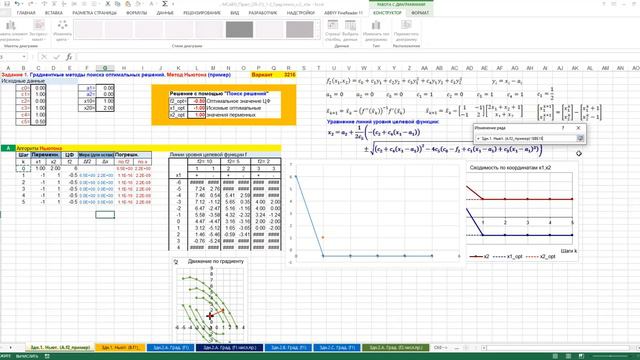
Task: Select the first chart style thumbnail
Action: point(88,30)
